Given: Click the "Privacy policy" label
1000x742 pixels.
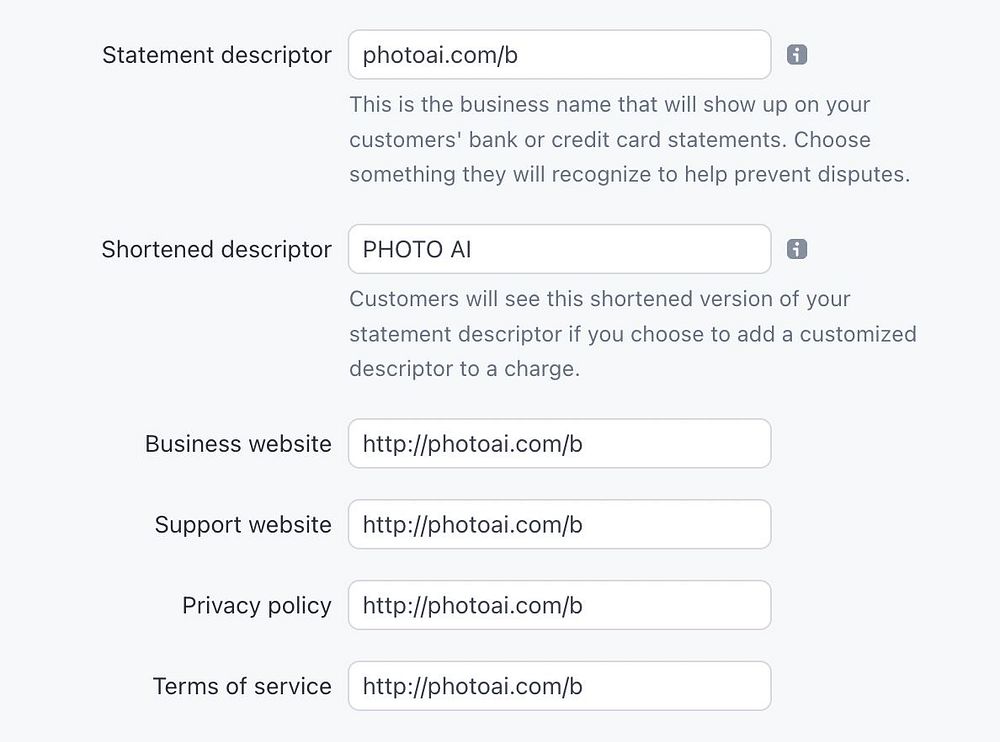Looking at the screenshot, I should tap(257, 605).
